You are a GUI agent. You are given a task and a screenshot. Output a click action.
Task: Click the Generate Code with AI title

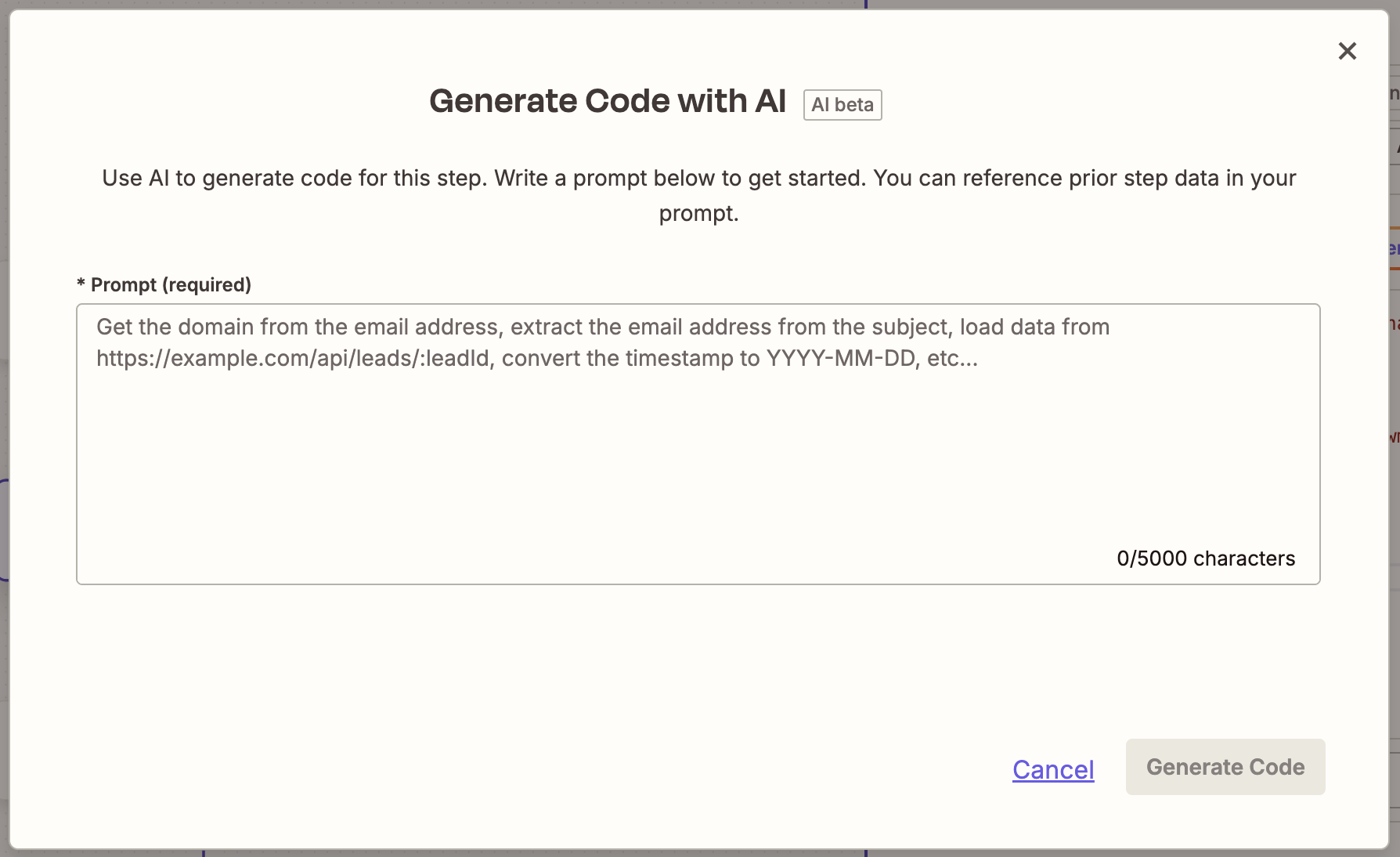click(608, 100)
